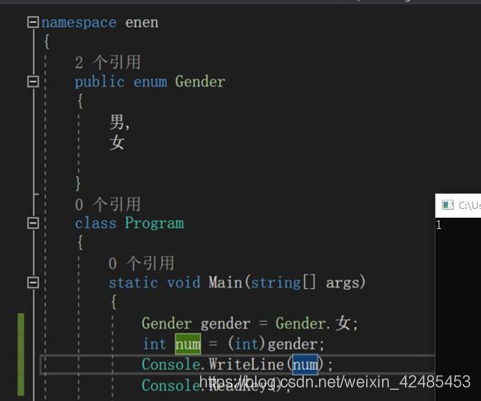The width and height of the screenshot is (481, 401).
Task: Click the enum member '女' inside the enum
Action: click(117, 143)
